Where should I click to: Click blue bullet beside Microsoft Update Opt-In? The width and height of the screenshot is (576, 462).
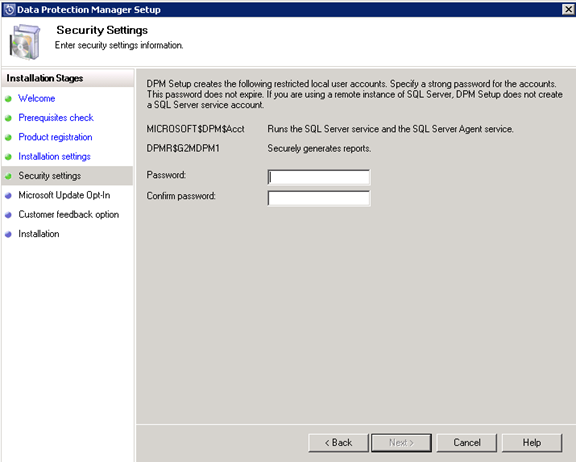point(8,195)
